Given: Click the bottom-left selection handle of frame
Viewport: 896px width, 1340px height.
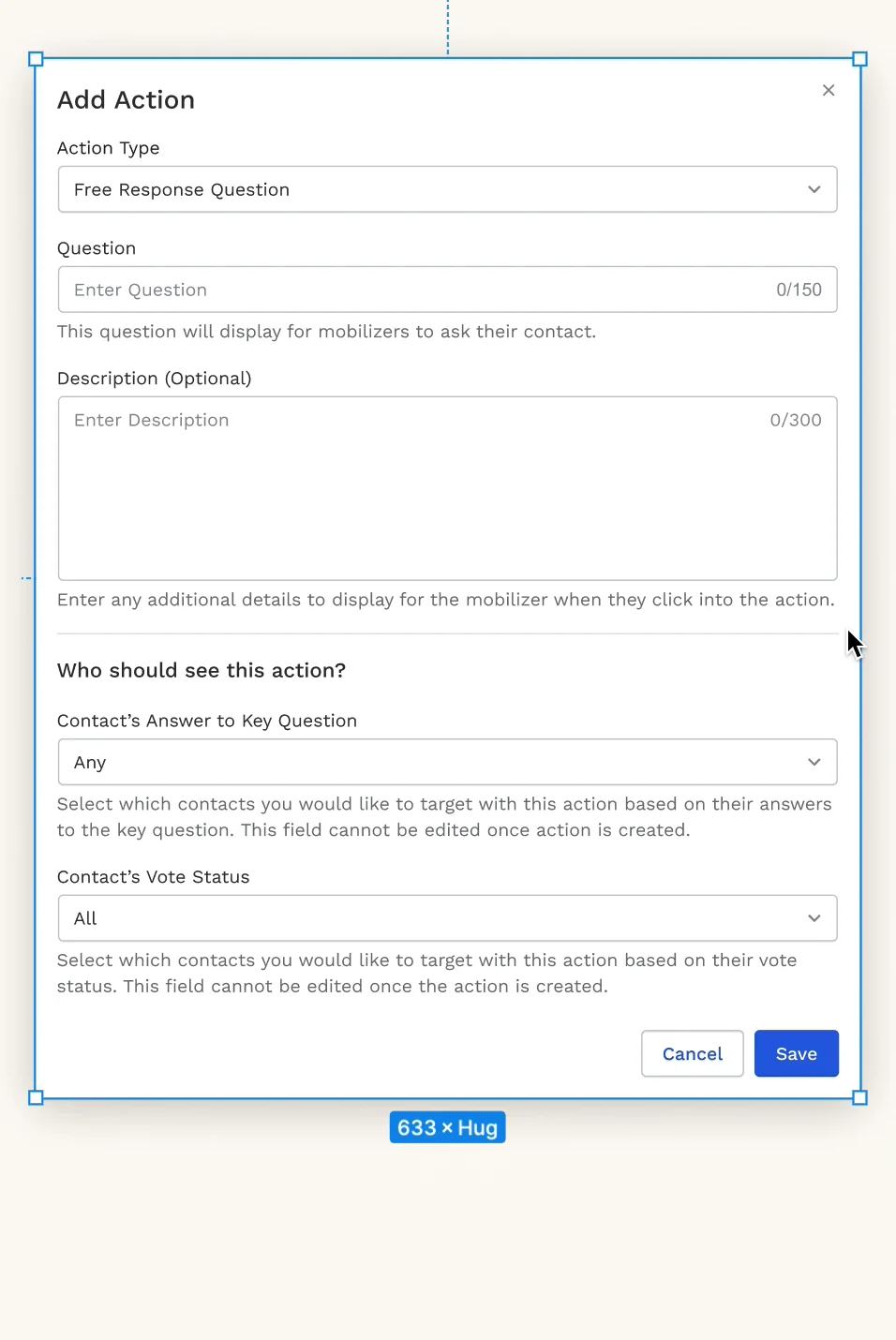Looking at the screenshot, I should (36, 1097).
